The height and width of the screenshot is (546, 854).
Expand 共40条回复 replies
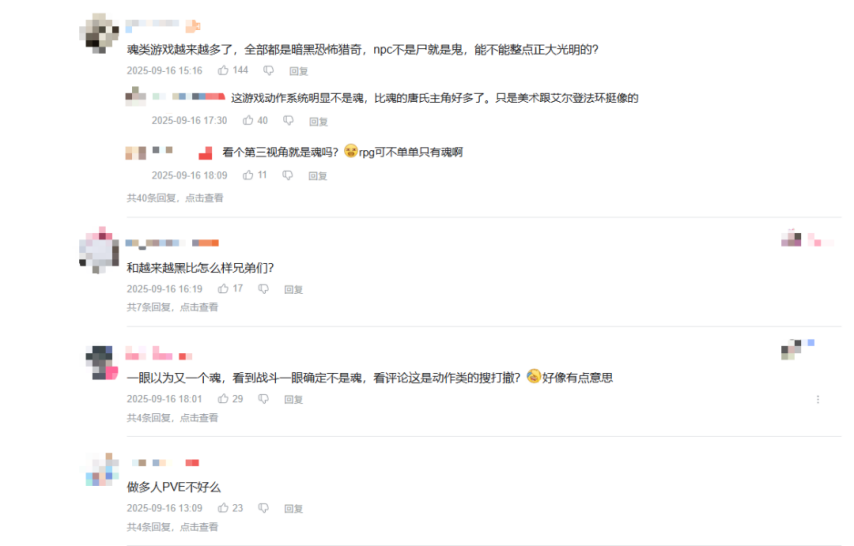point(175,198)
